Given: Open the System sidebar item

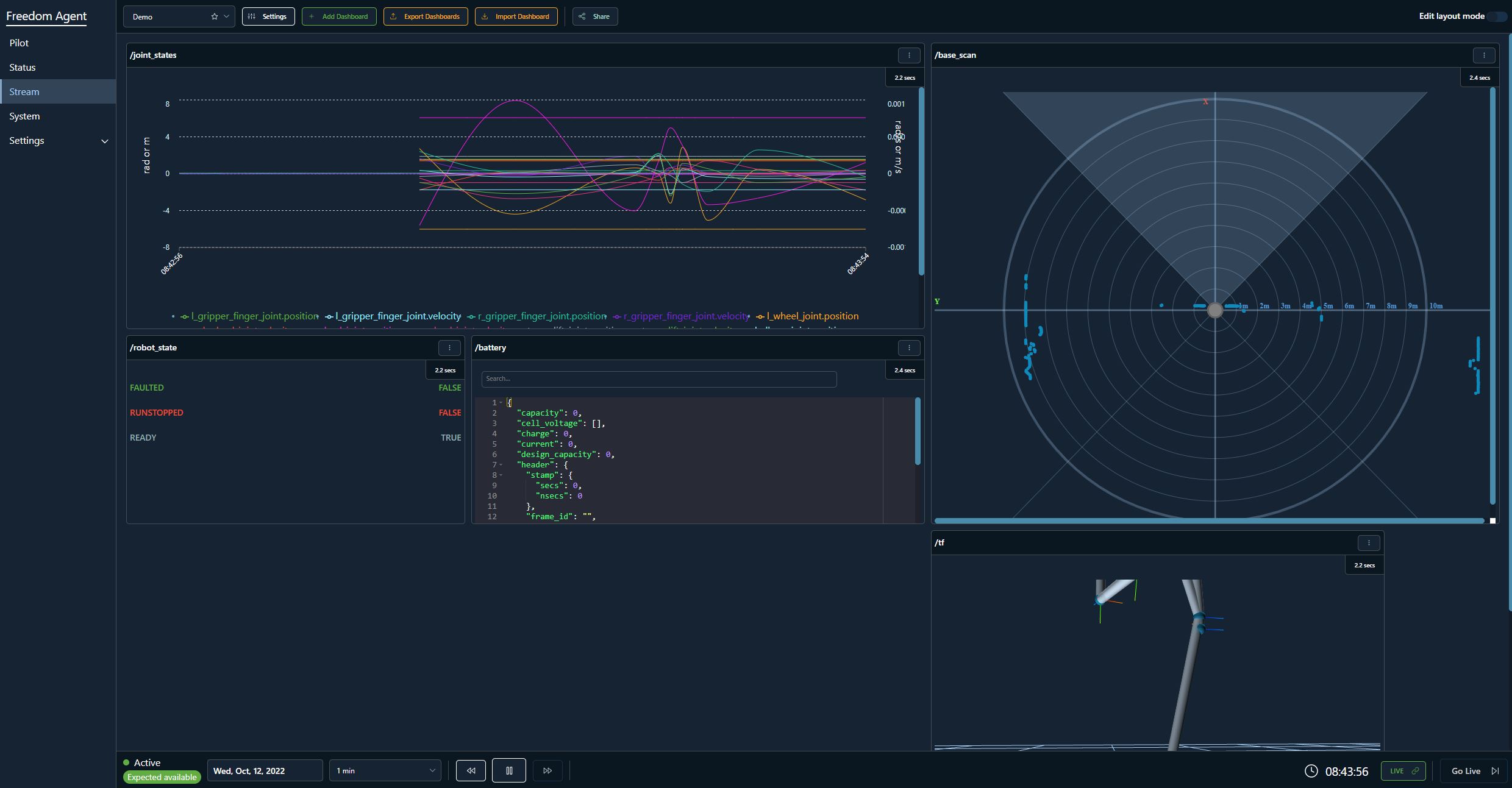Looking at the screenshot, I should coord(24,116).
